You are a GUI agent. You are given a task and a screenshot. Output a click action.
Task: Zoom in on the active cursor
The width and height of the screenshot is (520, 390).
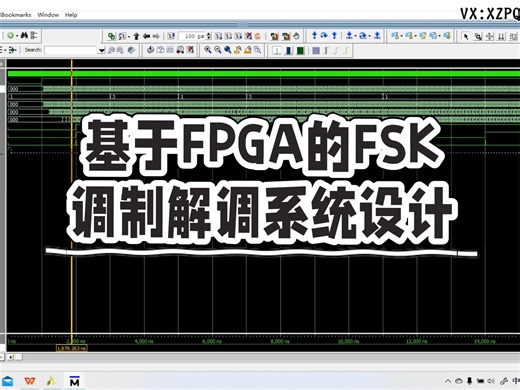(238, 50)
